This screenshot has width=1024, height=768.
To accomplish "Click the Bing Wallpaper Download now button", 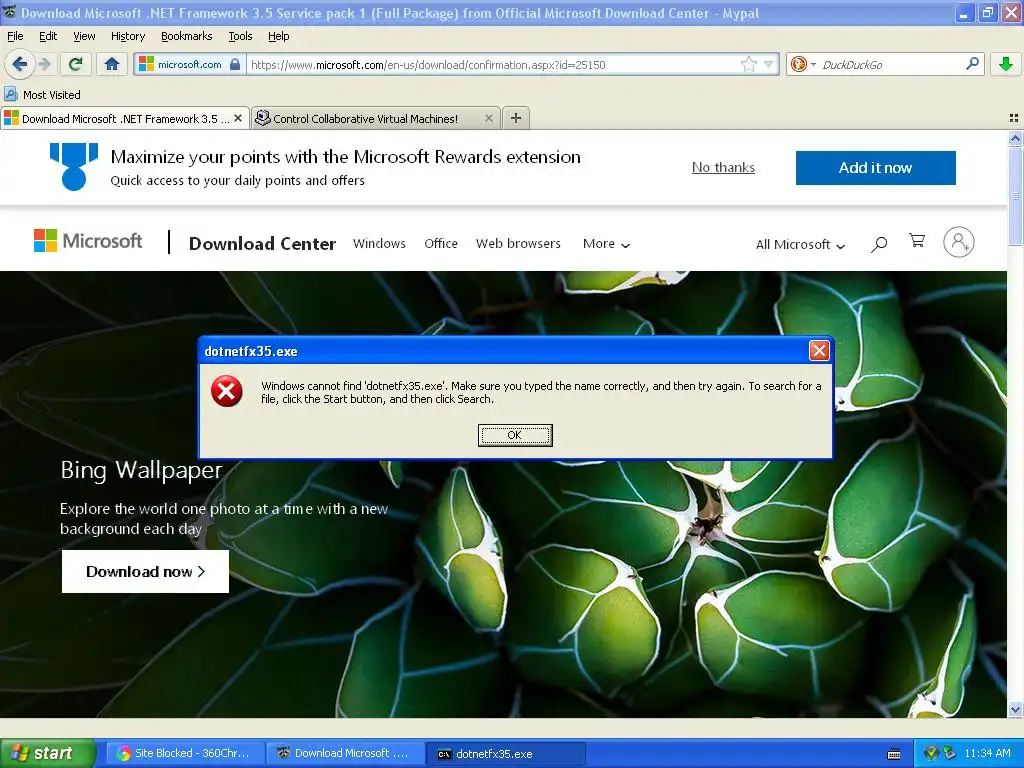I will pyautogui.click(x=145, y=571).
